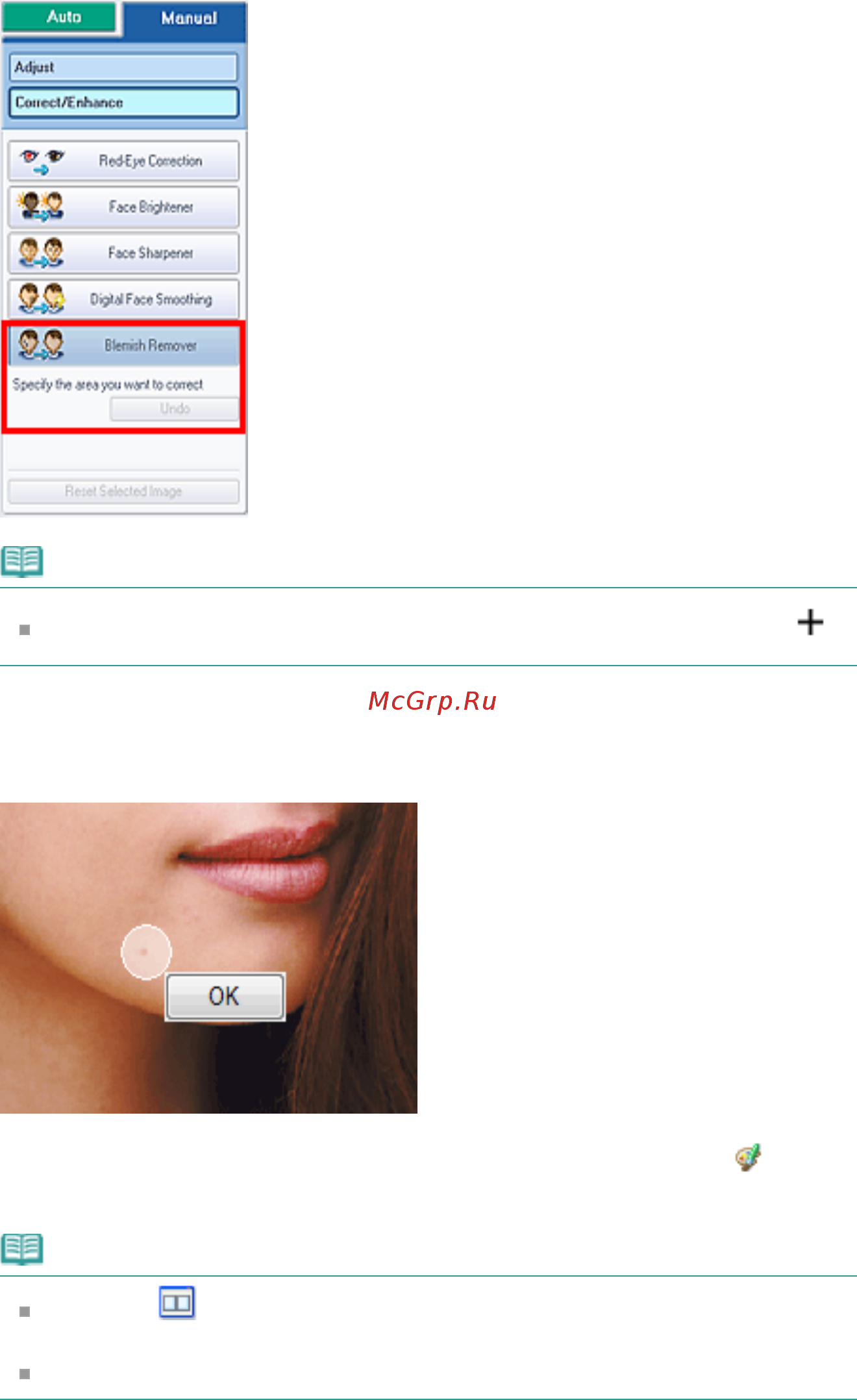Click the Undo button
This screenshot has width=857, height=1400.
click(174, 408)
